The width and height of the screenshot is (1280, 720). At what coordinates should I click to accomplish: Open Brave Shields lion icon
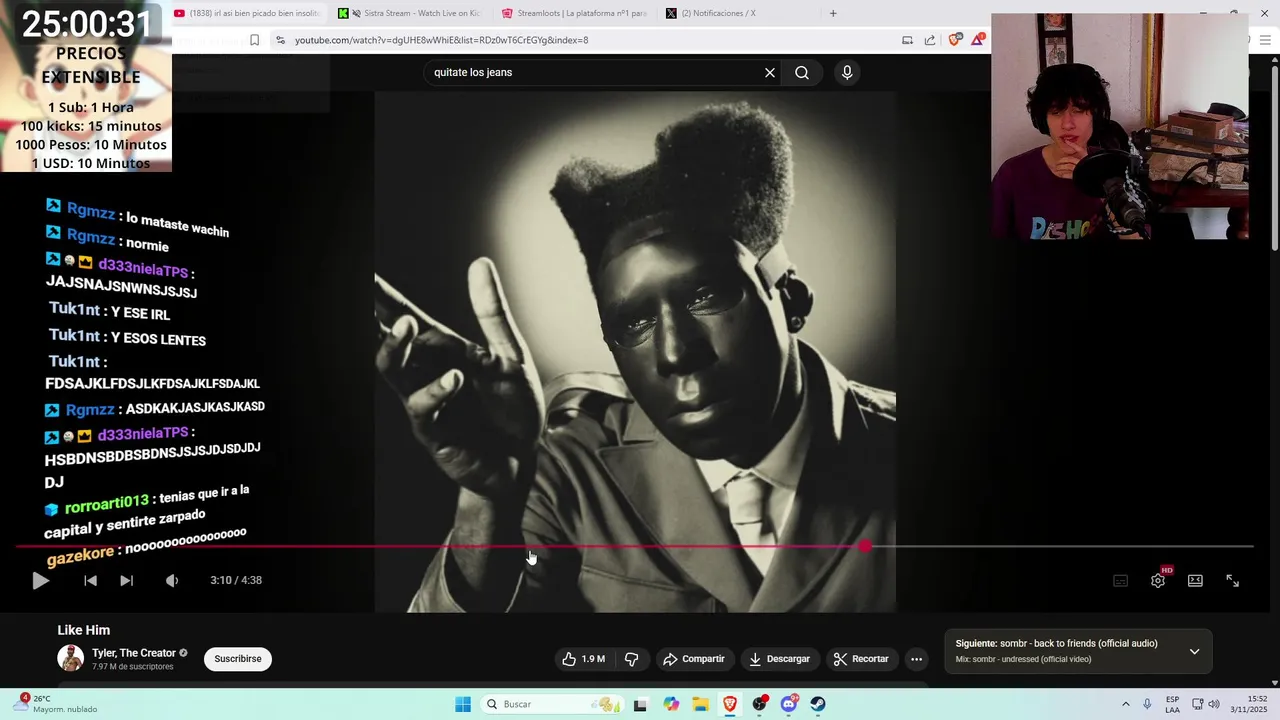[955, 40]
